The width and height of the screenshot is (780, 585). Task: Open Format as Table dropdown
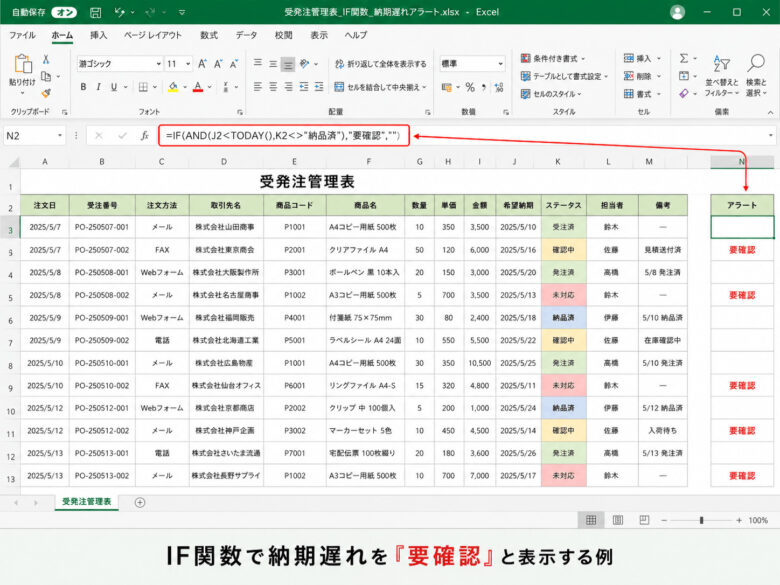(x=565, y=76)
